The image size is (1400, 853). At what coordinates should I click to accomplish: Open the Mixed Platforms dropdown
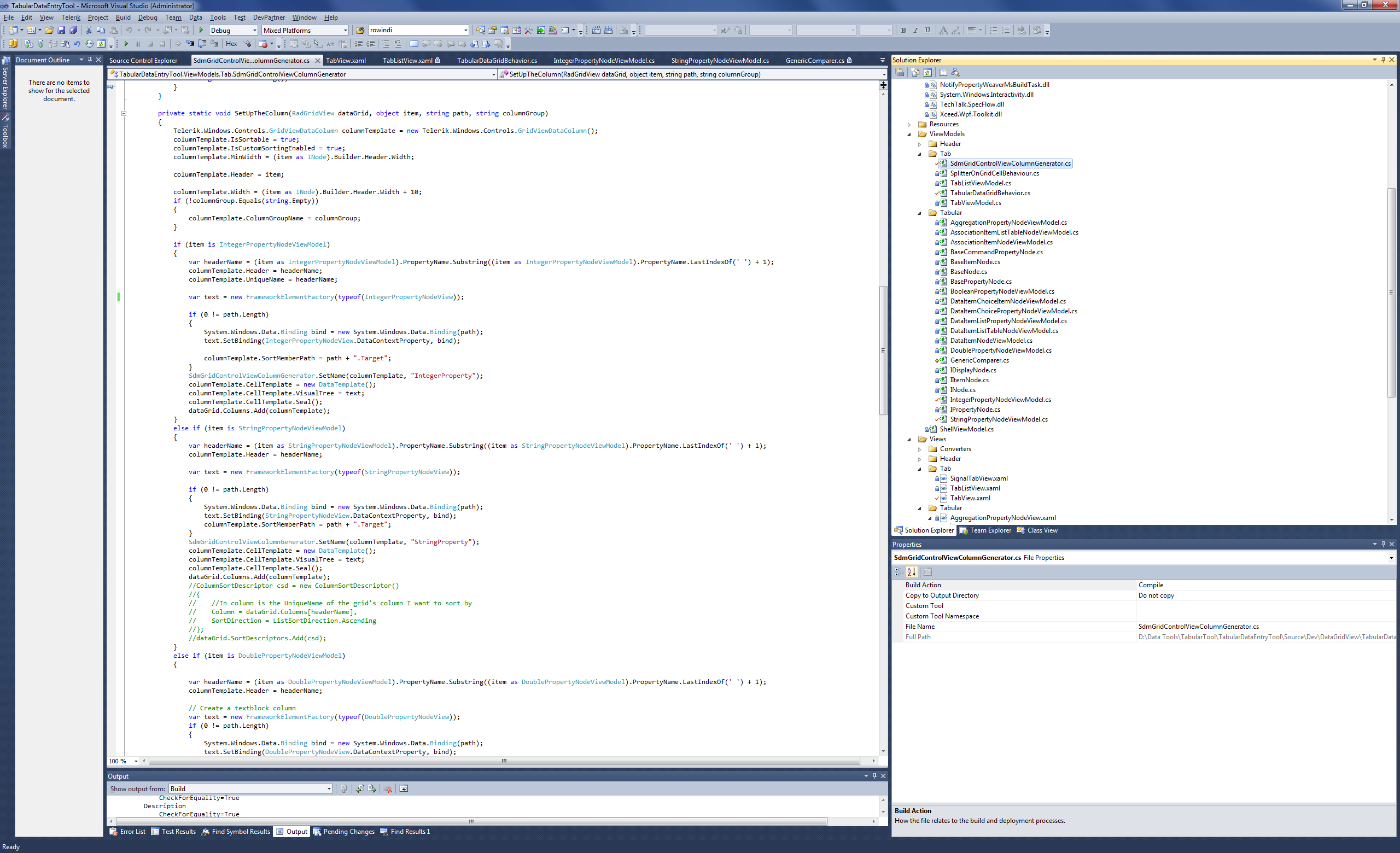point(345,30)
